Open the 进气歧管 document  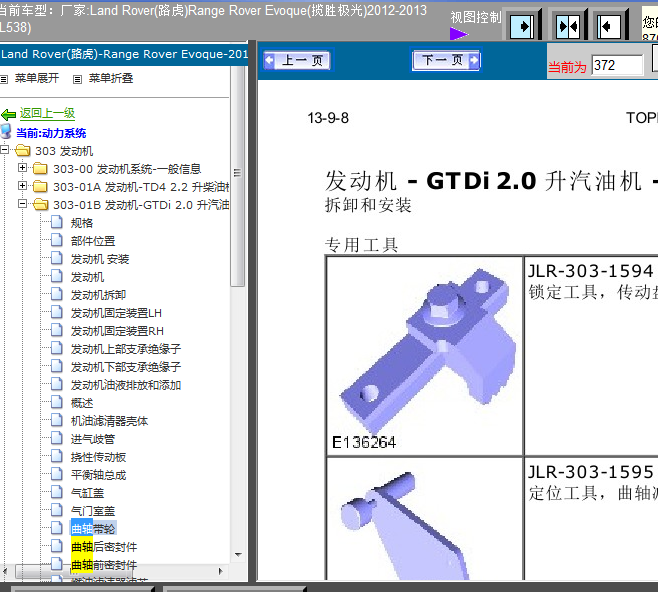[93, 439]
